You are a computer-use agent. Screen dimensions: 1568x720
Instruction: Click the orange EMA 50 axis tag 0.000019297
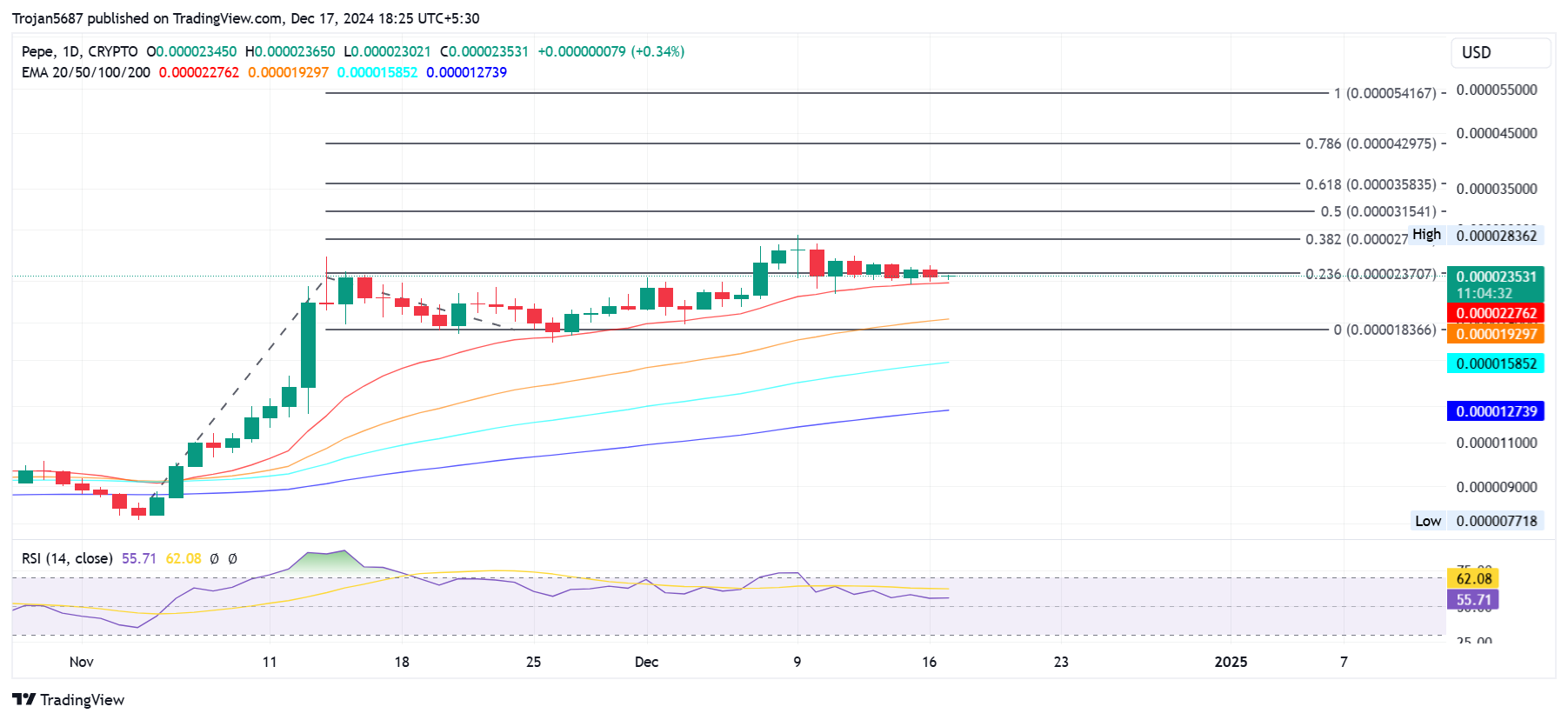tap(1495, 334)
